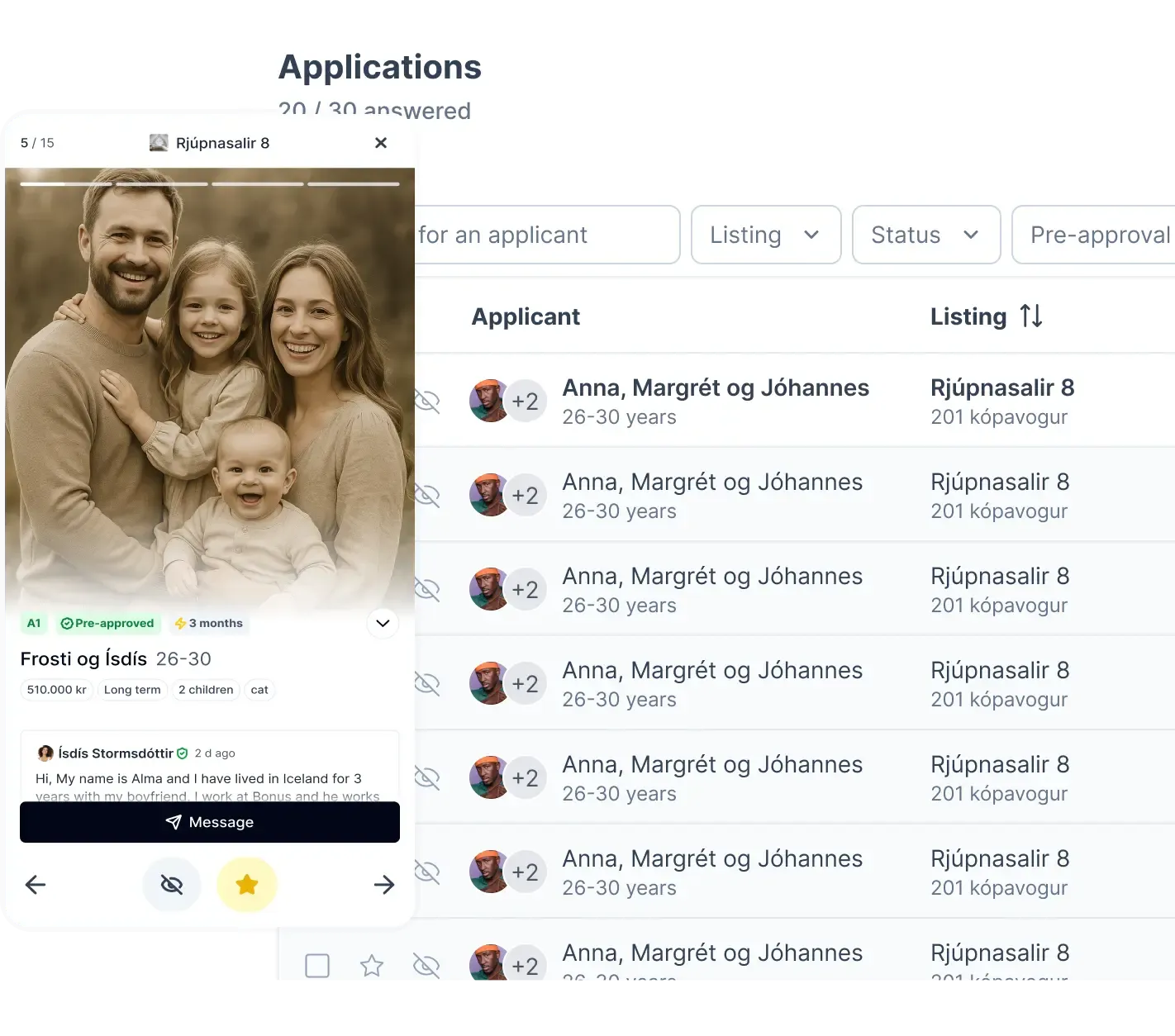Click the hide applicant eye-slash button
Image resolution: width=1175 pixels, height=1036 pixels.
pos(172,885)
